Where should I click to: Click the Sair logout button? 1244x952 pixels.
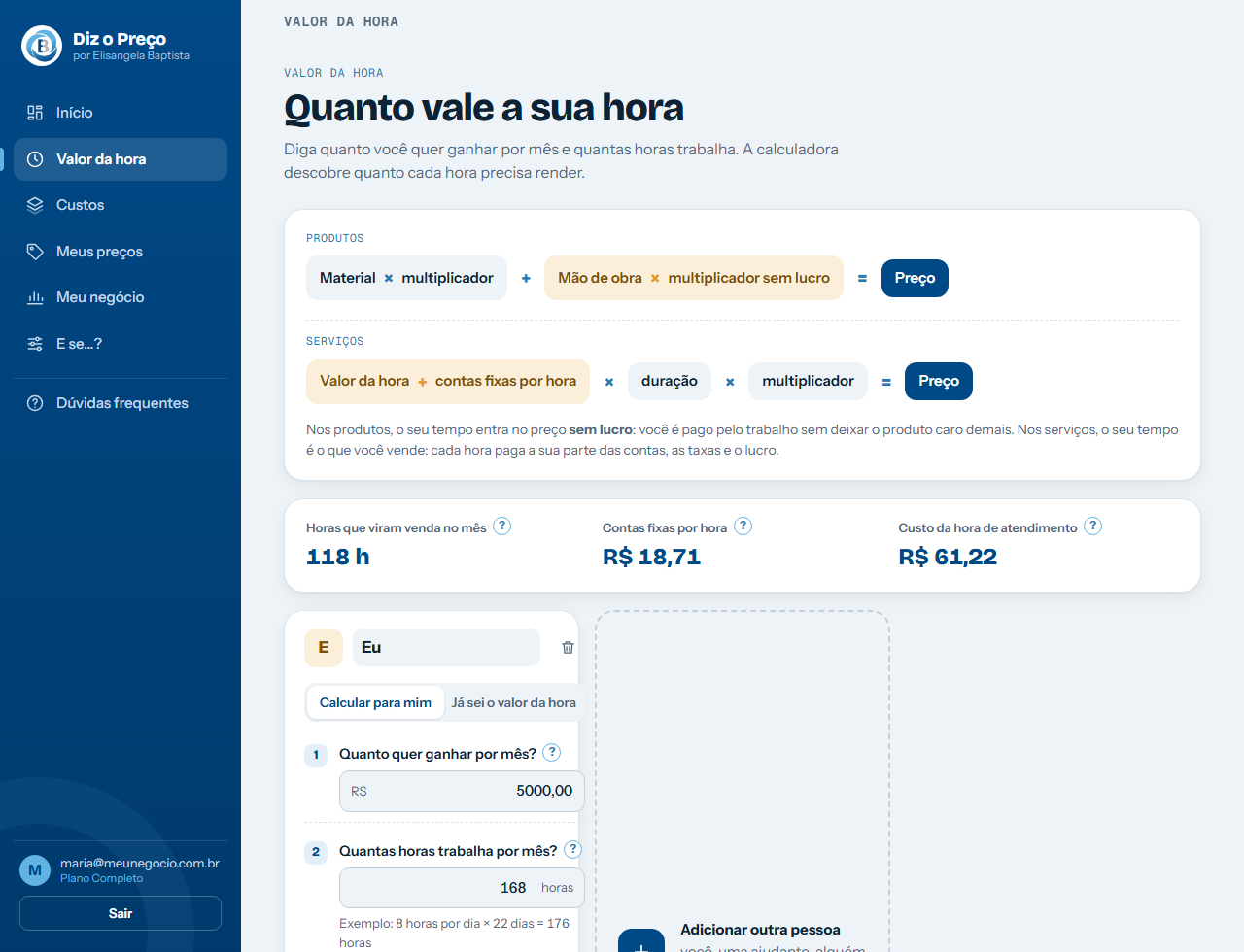121,913
